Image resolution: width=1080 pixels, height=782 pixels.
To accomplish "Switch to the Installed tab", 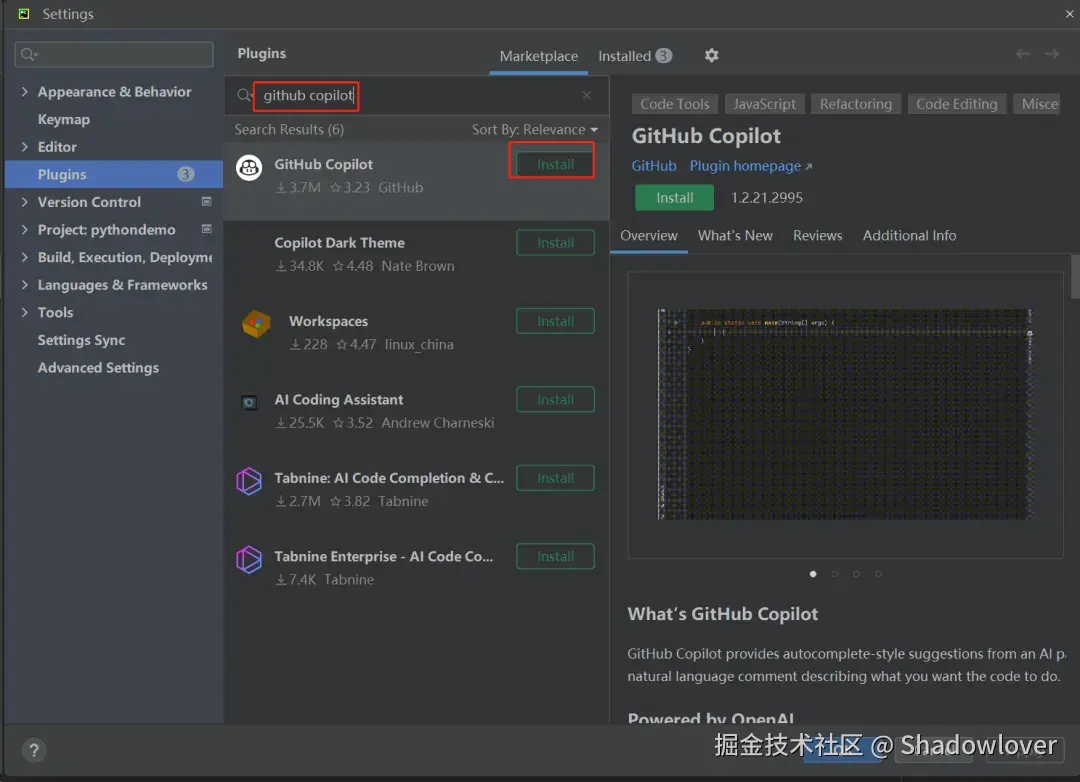I will (634, 56).
